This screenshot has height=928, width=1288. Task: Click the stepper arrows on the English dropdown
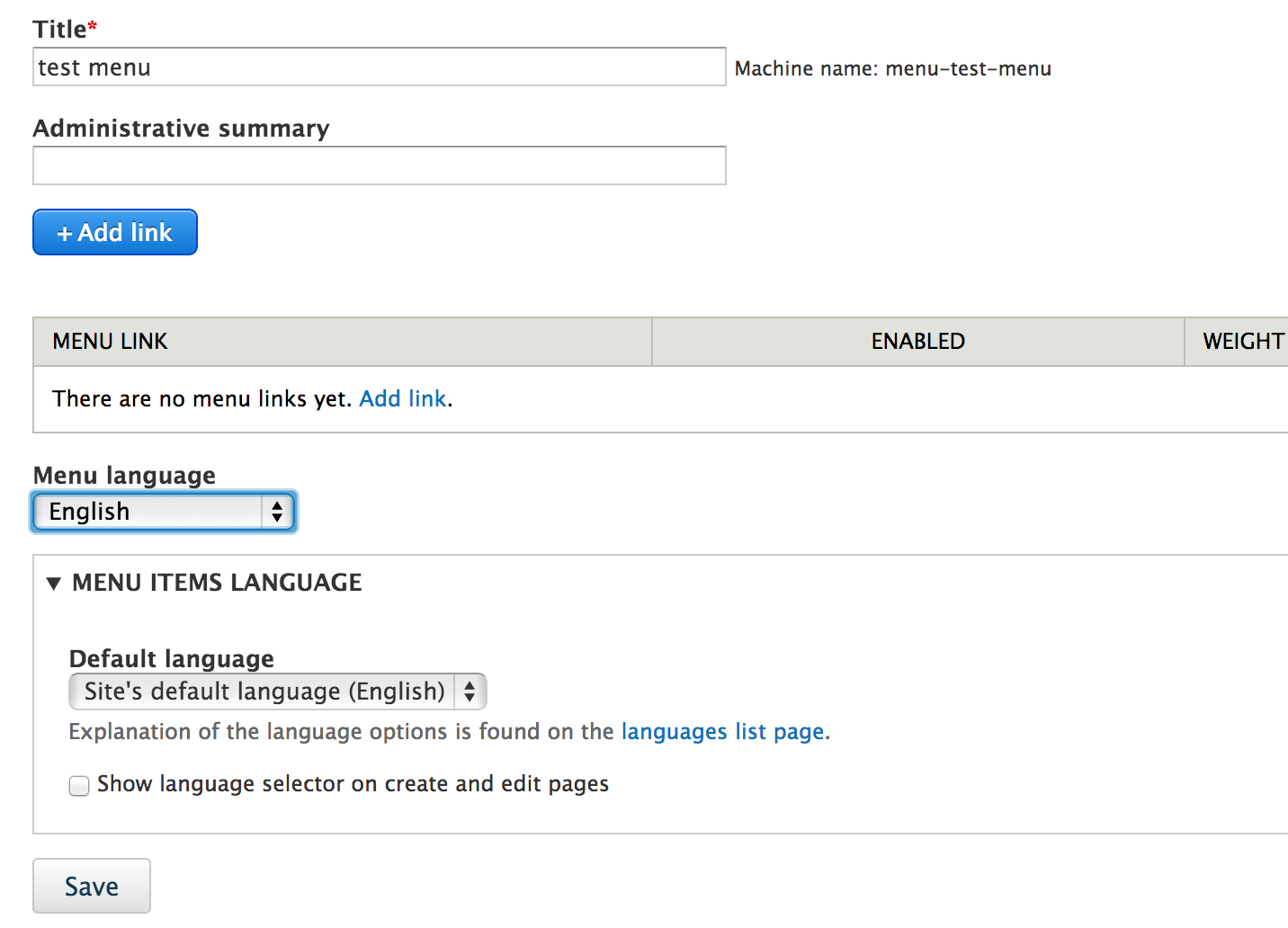tap(276, 512)
